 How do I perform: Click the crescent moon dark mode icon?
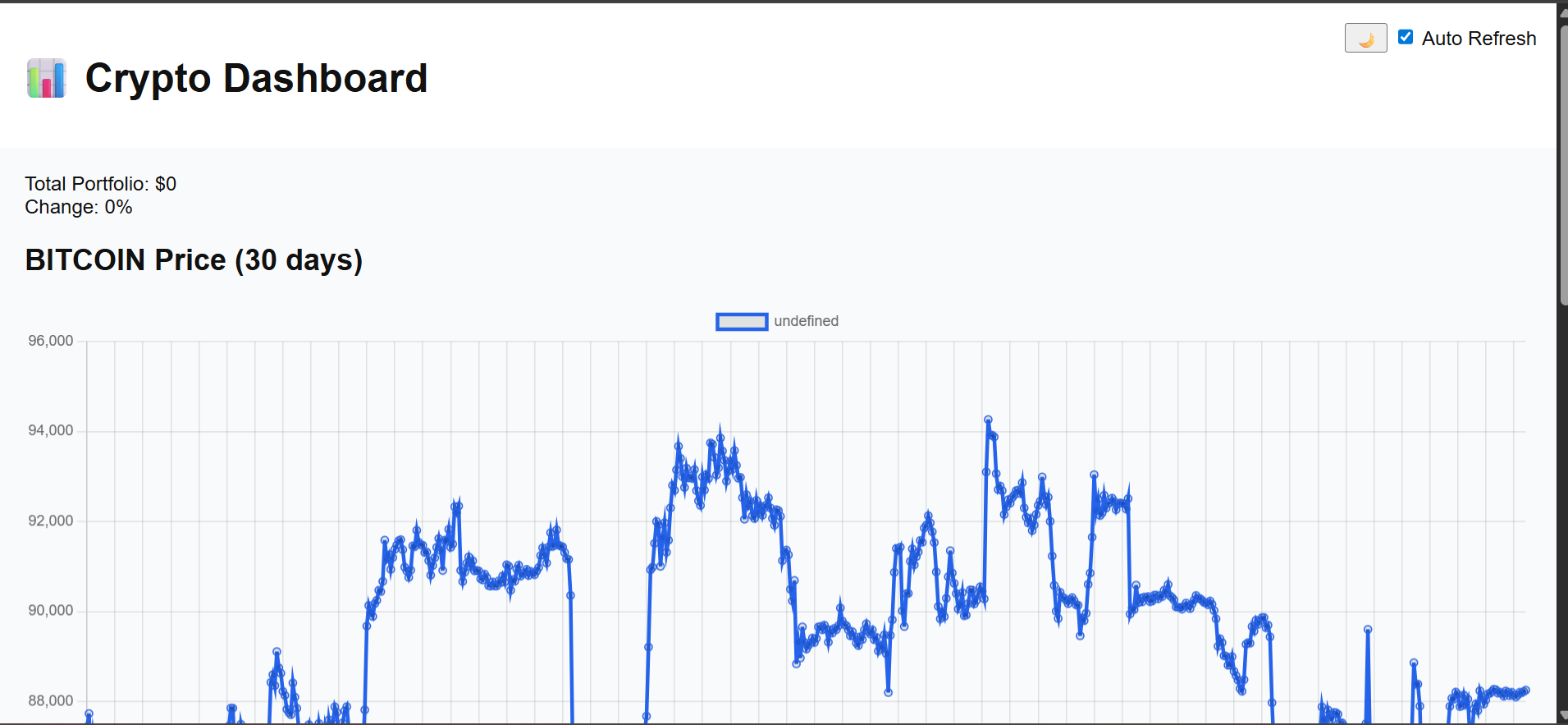pyautogui.click(x=1365, y=37)
